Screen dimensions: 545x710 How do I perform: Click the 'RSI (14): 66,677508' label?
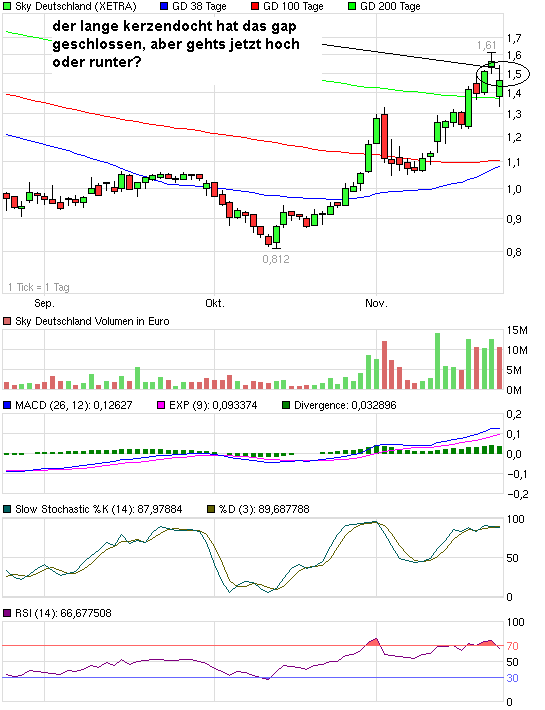click(63, 614)
